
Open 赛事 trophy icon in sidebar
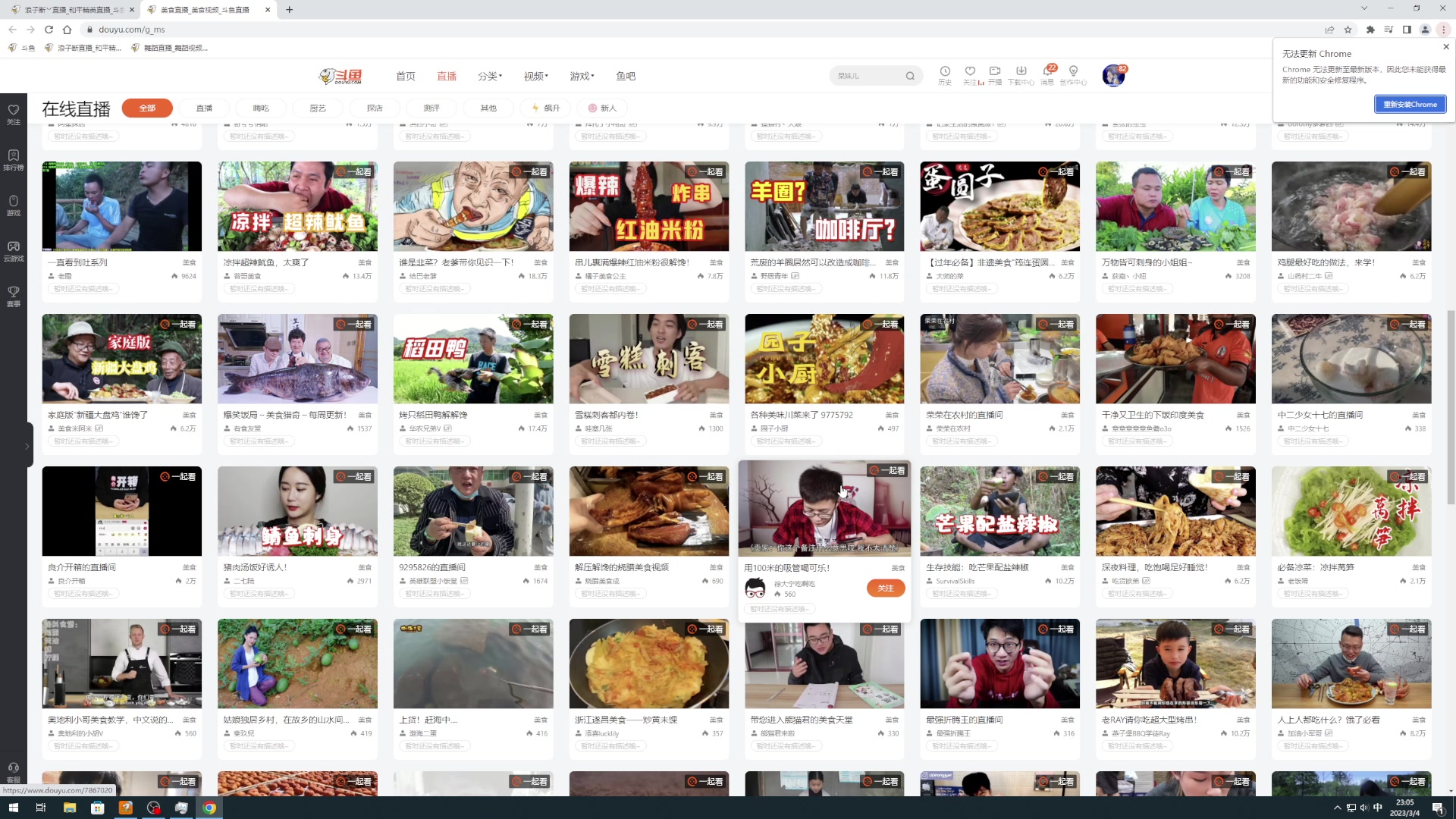click(x=14, y=297)
